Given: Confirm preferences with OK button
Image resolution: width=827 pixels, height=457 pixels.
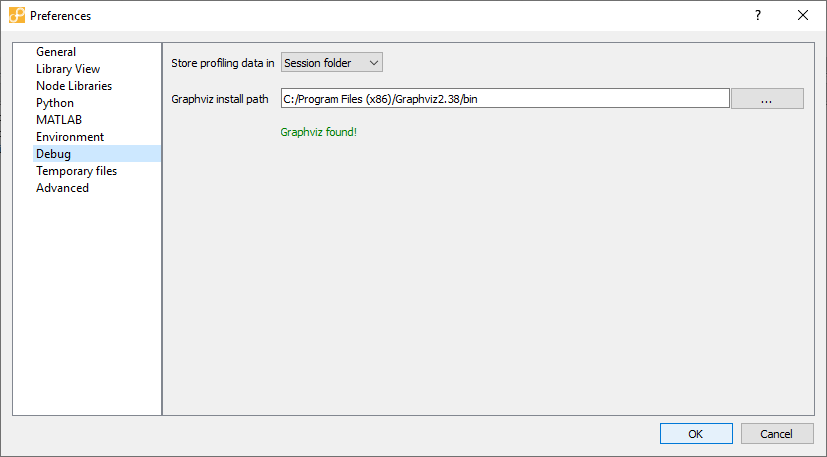Looking at the screenshot, I should (696, 434).
